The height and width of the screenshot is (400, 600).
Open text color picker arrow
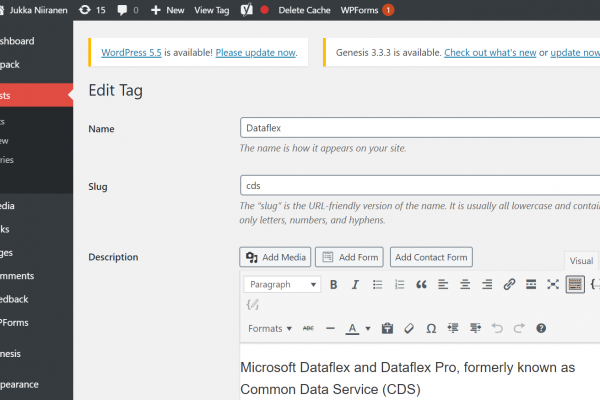pyautogui.click(x=368, y=328)
